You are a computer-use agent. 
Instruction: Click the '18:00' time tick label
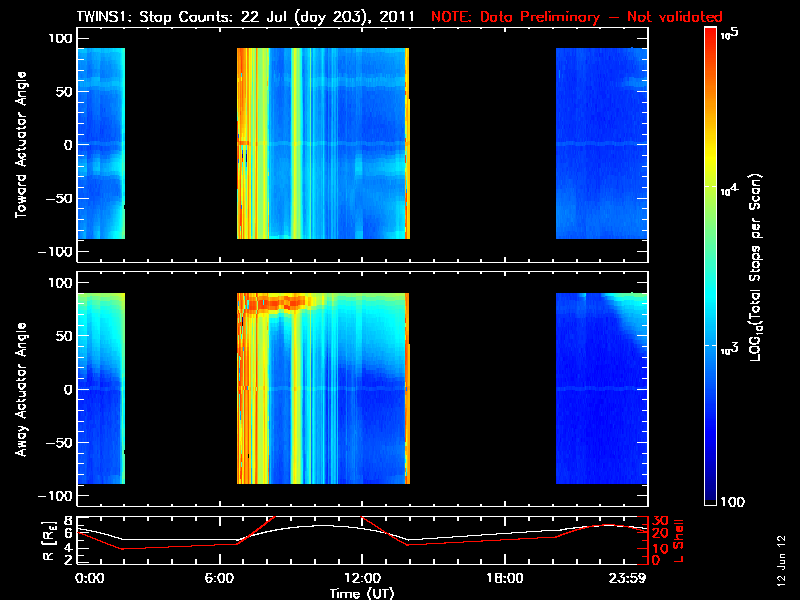point(505,578)
